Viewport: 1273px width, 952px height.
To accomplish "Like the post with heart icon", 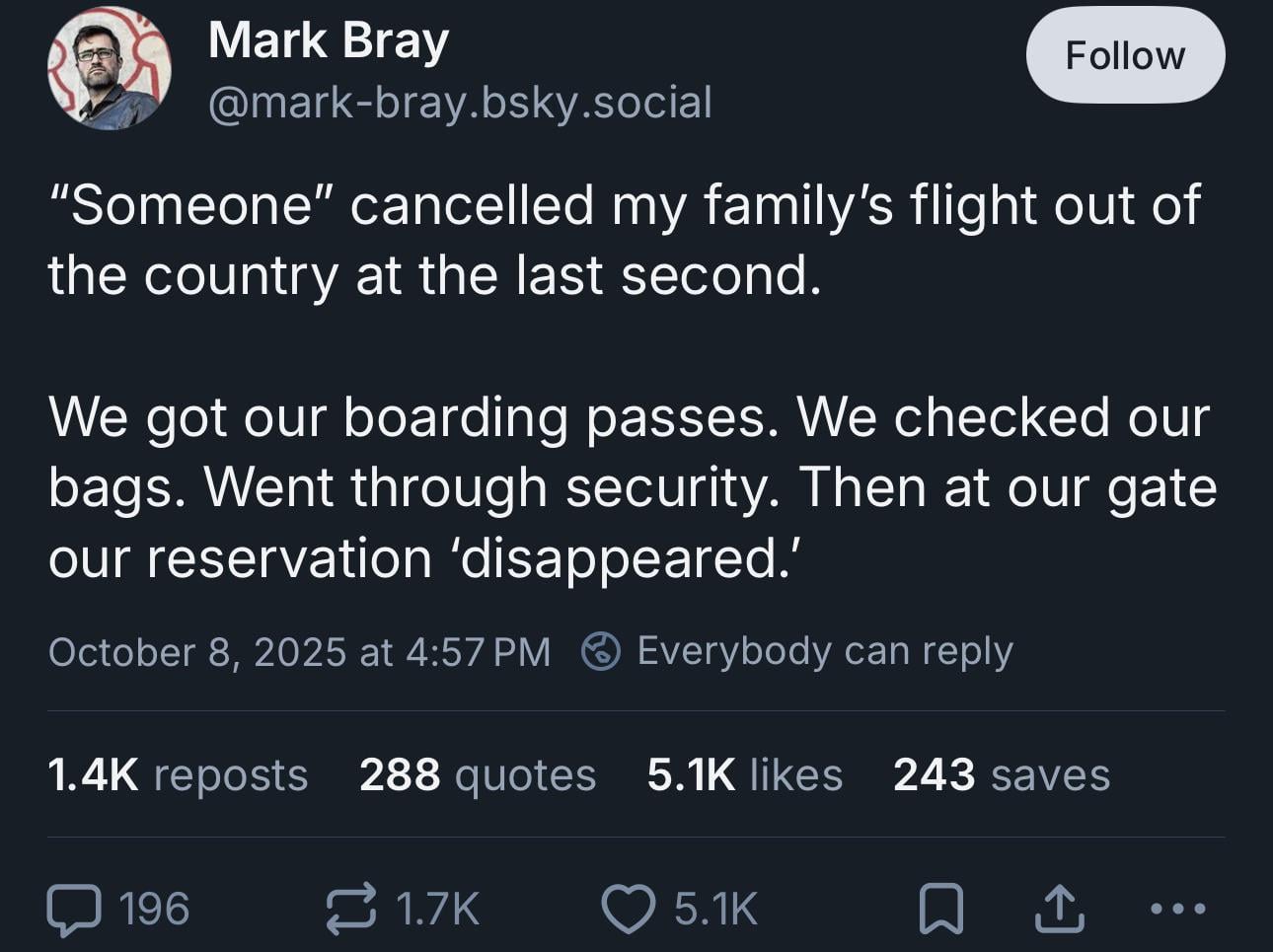I will click(x=629, y=909).
